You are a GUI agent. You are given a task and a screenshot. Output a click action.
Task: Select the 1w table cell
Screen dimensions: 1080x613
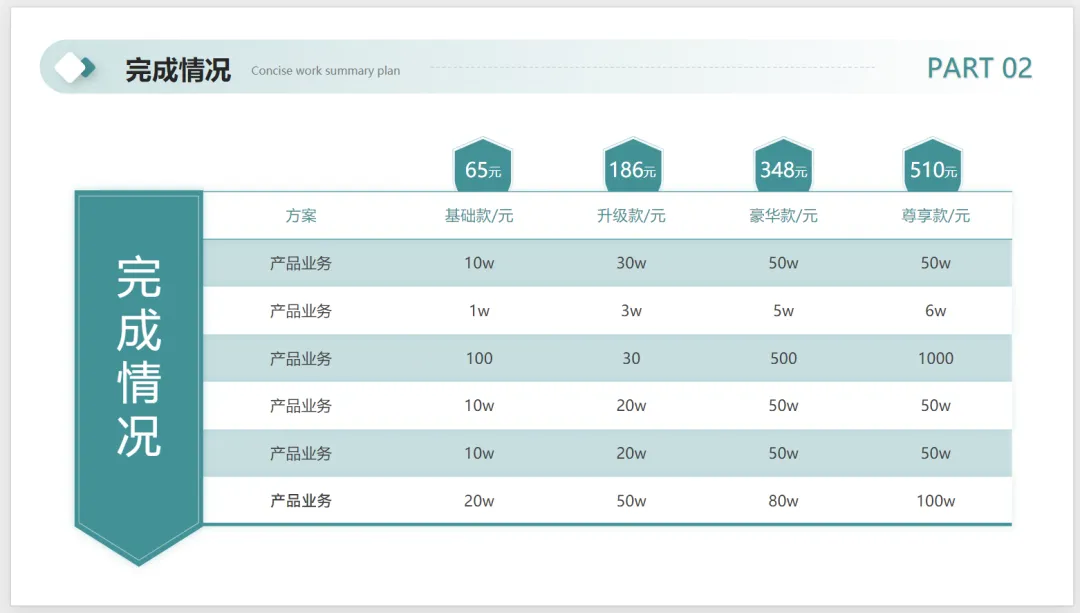pyautogui.click(x=479, y=311)
